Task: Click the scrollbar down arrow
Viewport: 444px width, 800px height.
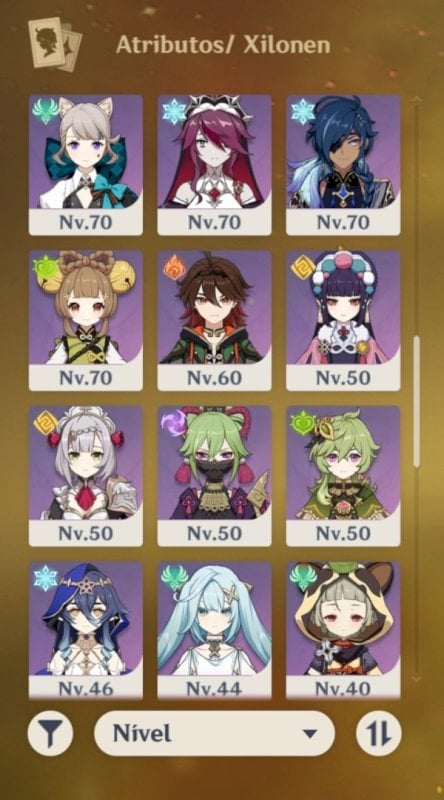Action: pyautogui.click(x=416, y=679)
